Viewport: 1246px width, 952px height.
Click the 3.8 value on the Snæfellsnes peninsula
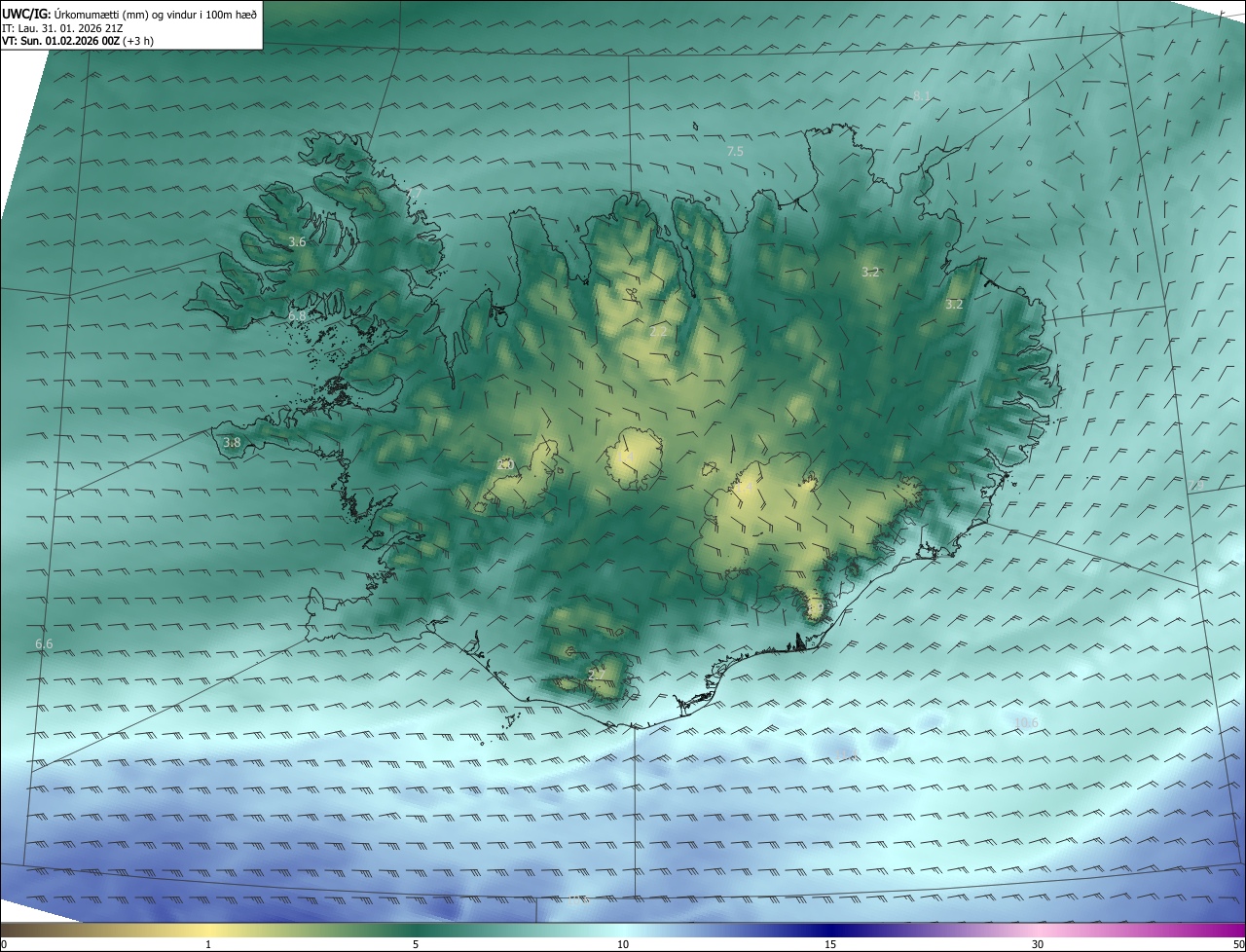(232, 442)
